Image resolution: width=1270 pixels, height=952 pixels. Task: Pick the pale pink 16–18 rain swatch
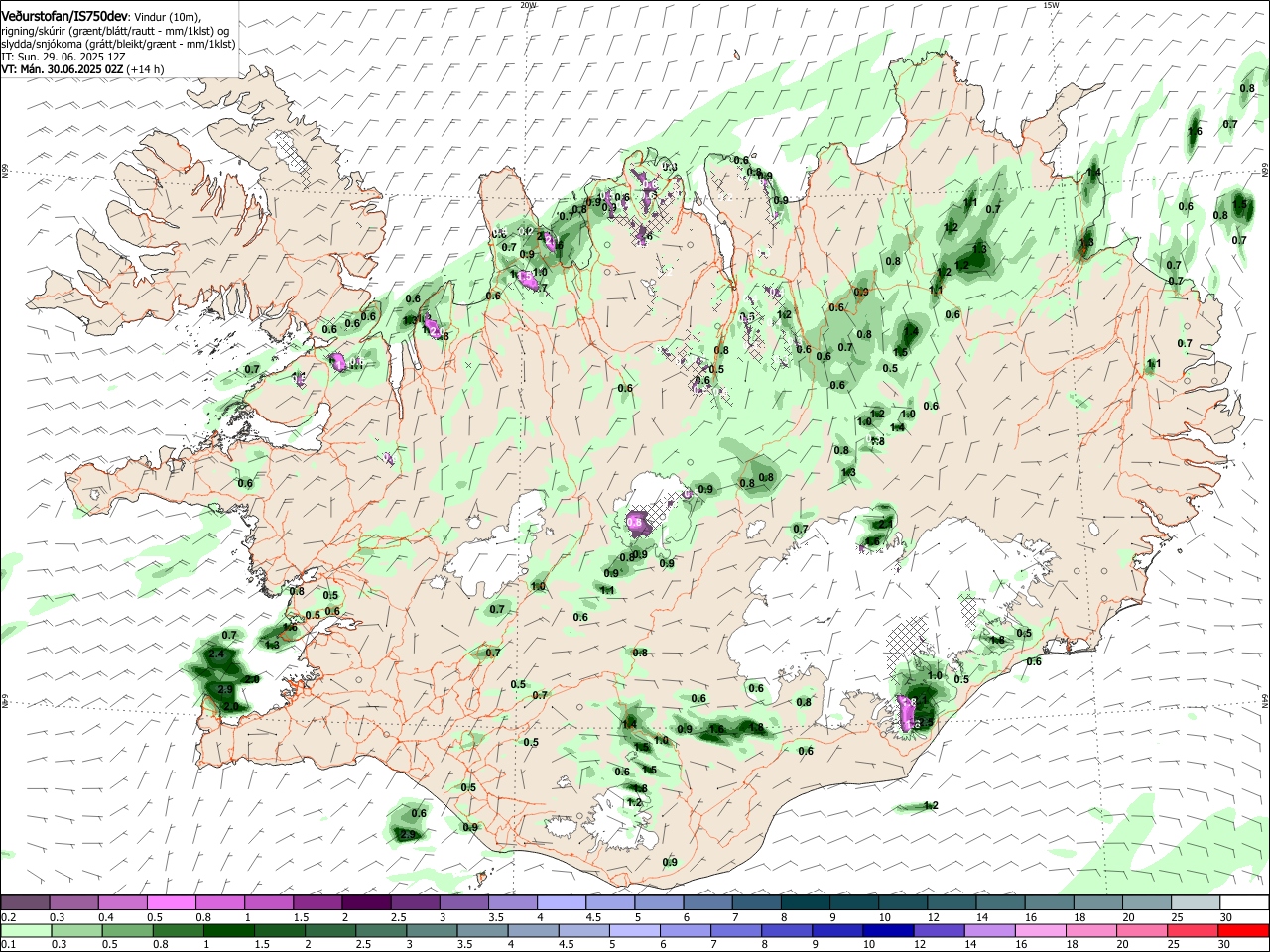pyautogui.click(x=1040, y=931)
